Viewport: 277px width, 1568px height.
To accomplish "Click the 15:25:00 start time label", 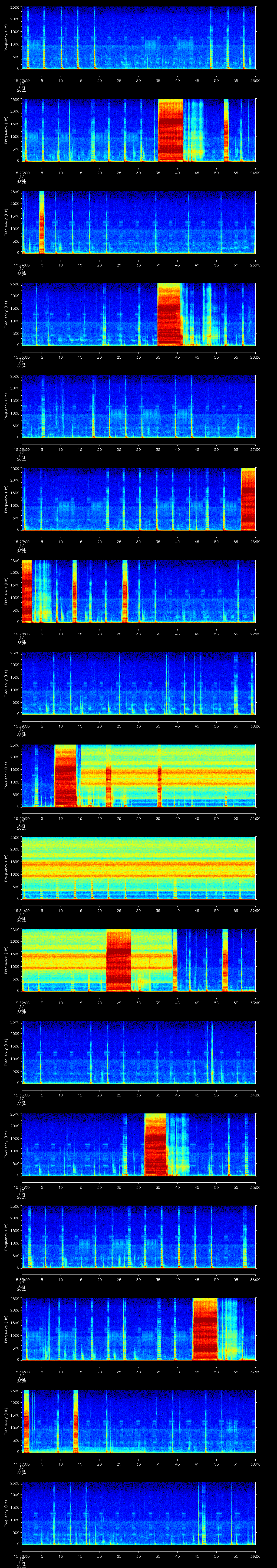I will point(21,357).
